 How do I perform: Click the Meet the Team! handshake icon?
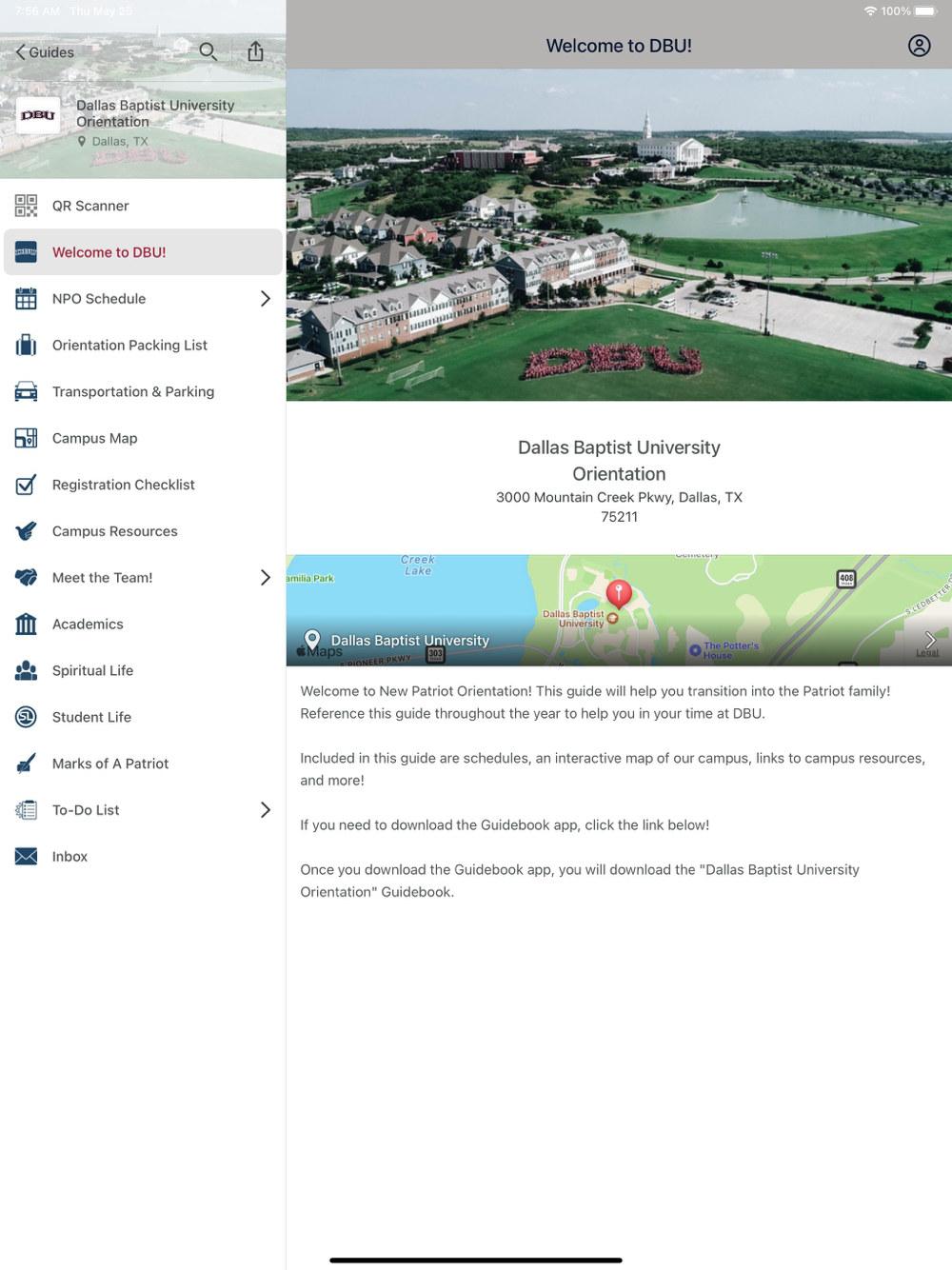[27, 578]
